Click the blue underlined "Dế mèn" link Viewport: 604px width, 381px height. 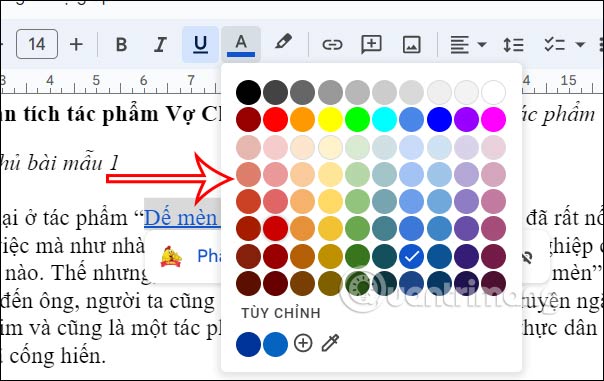[181, 218]
